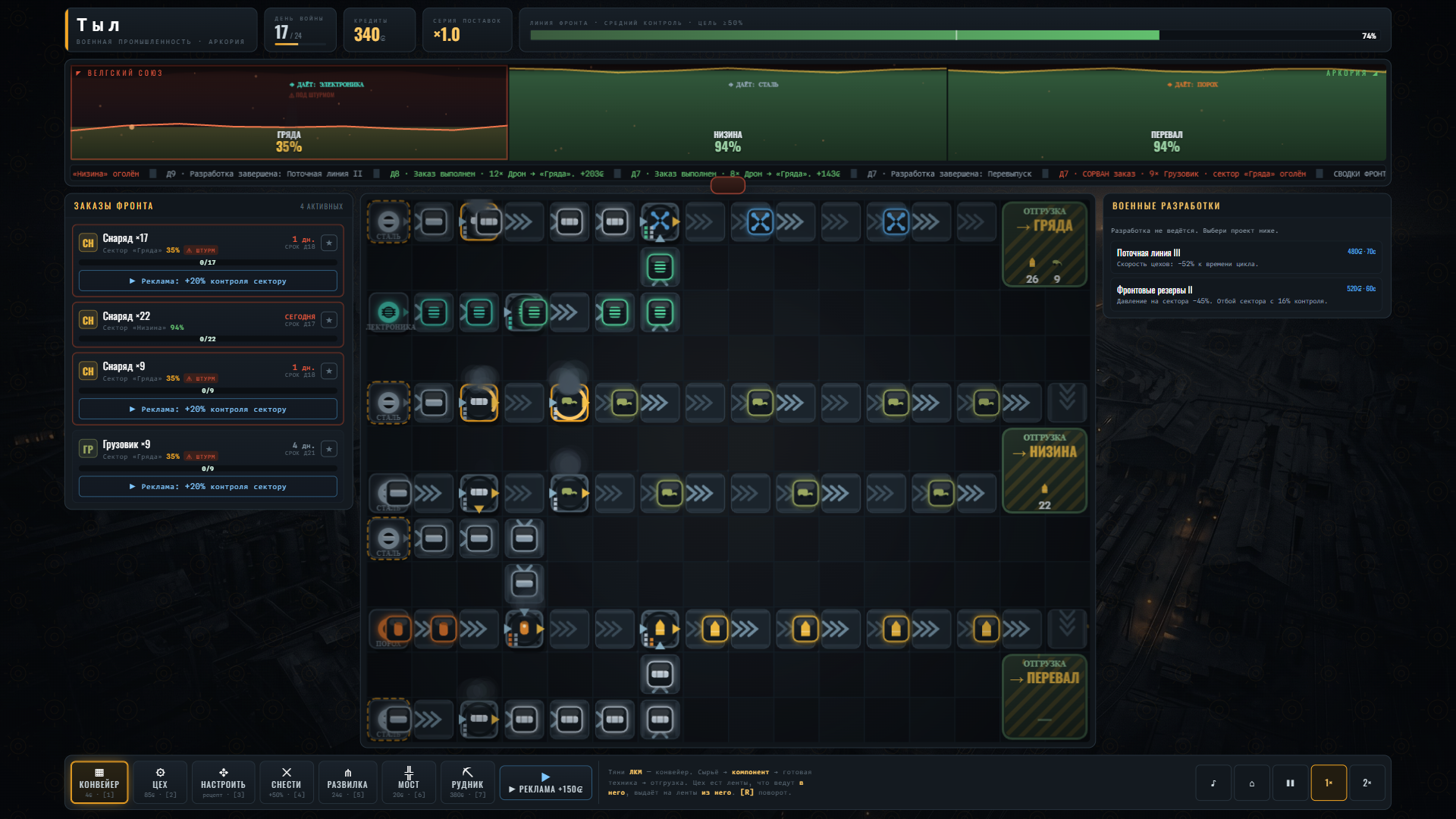This screenshot has height=819, width=1456.
Task: Click the day 17/24 counter
Action: tap(300, 30)
